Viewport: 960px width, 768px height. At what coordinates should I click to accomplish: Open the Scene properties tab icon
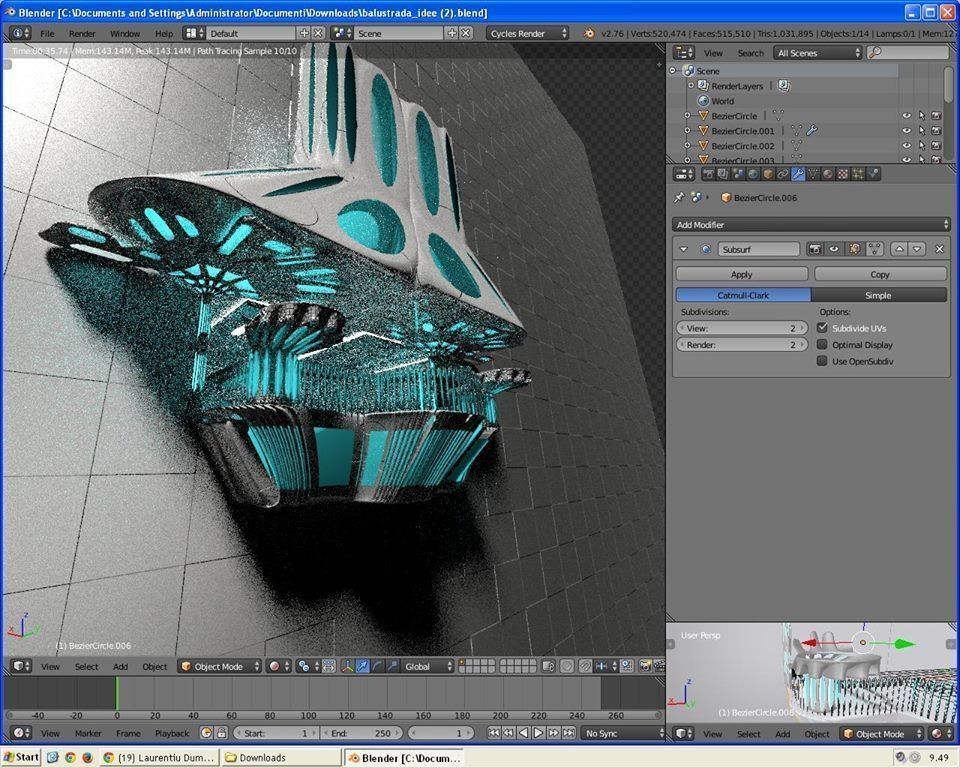pos(738,174)
